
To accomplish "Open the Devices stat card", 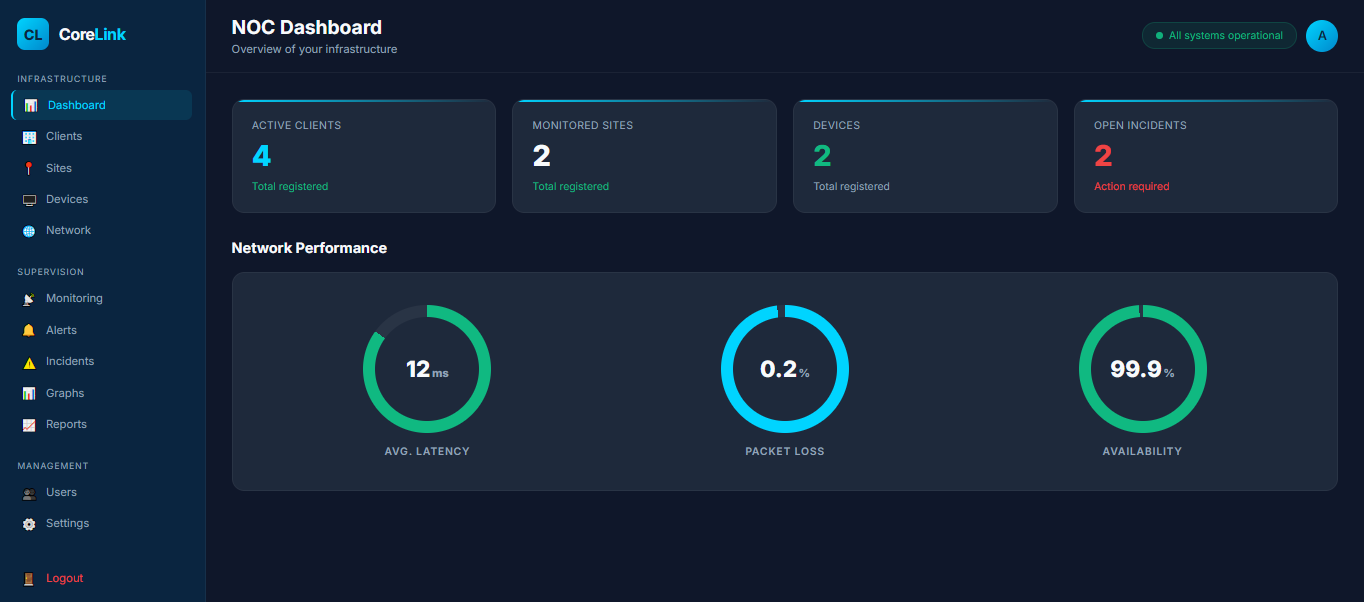I will click(x=925, y=156).
